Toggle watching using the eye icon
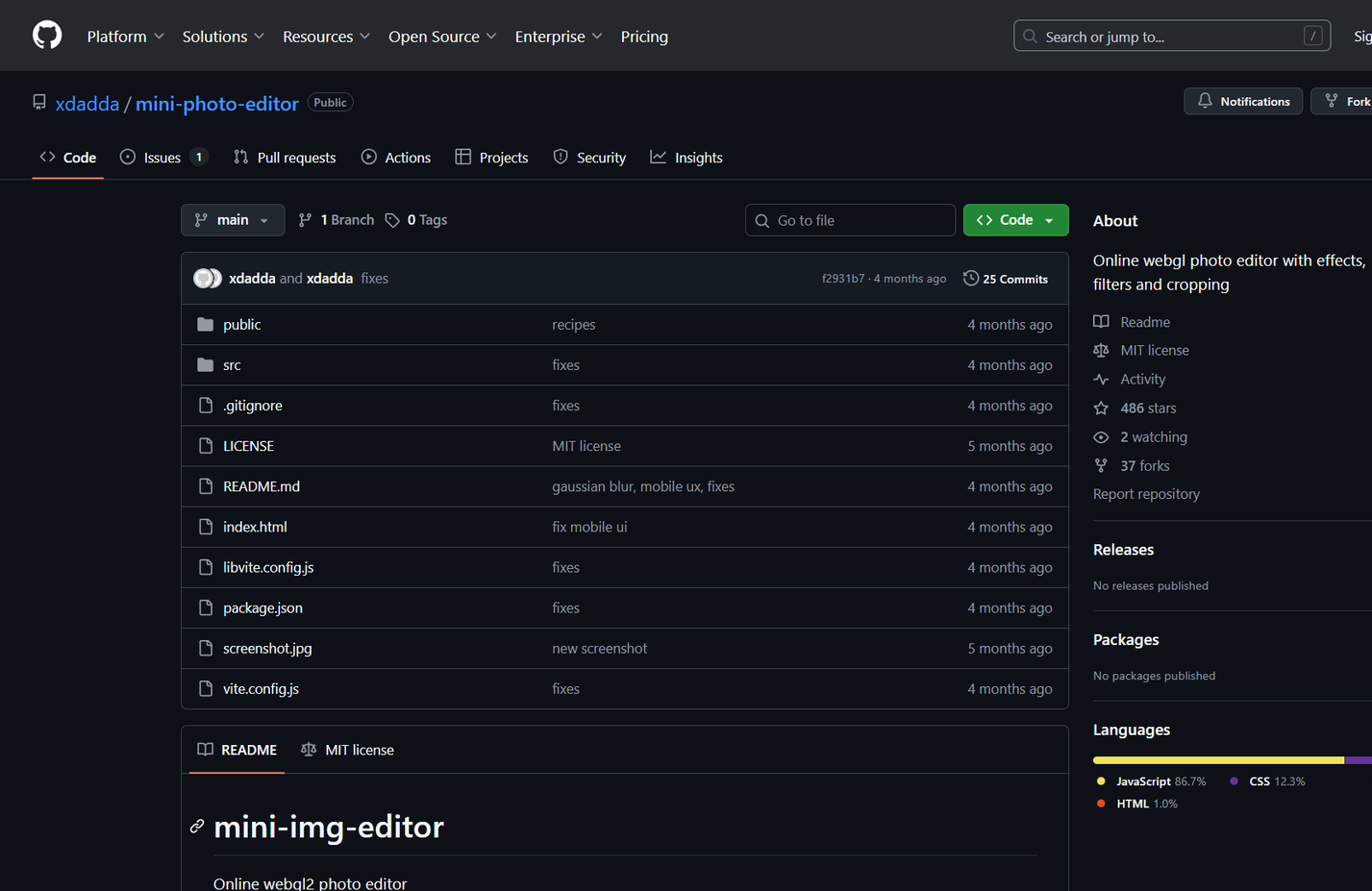 pos(1101,436)
